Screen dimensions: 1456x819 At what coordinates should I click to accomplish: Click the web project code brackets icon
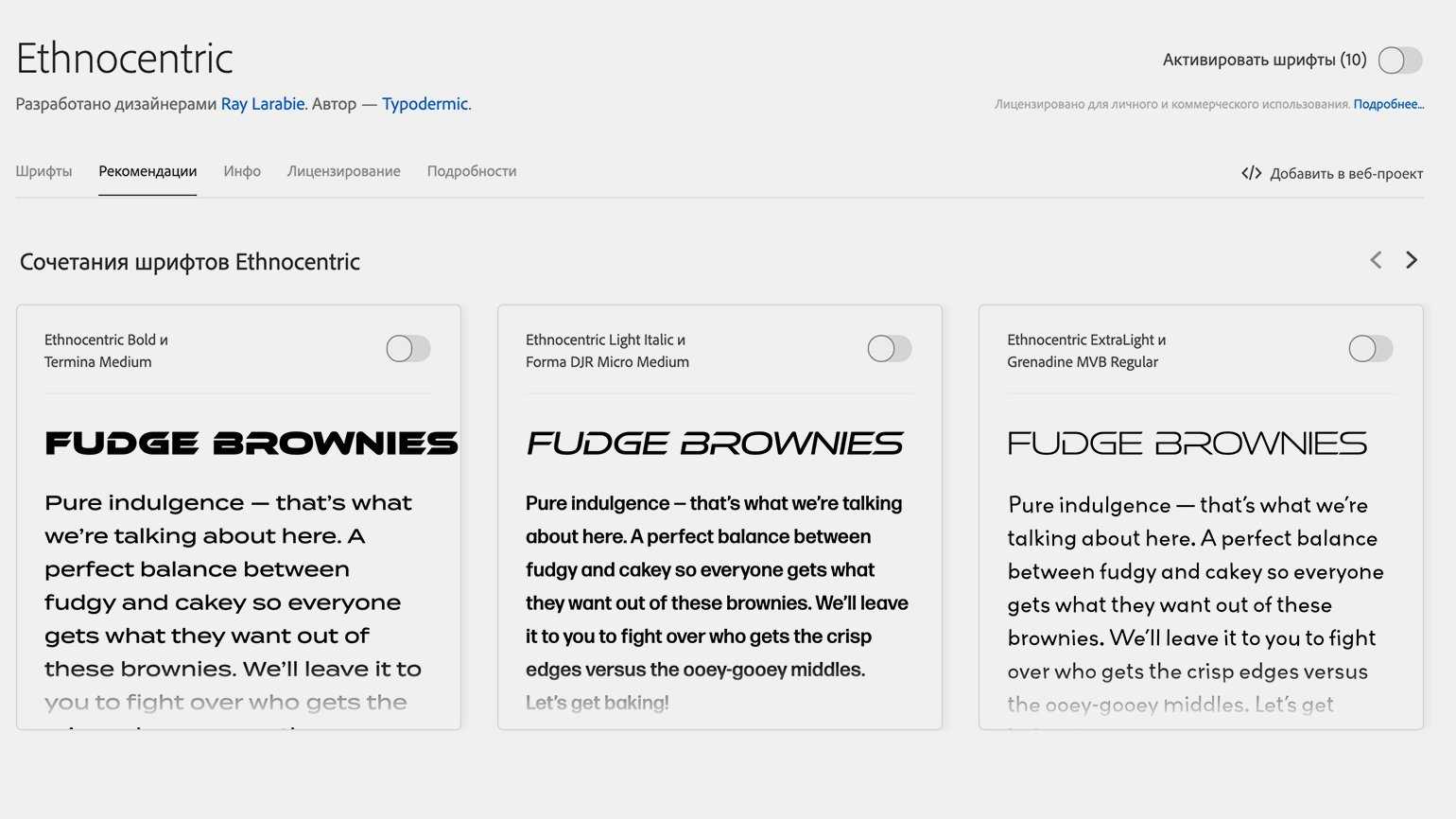(x=1251, y=173)
